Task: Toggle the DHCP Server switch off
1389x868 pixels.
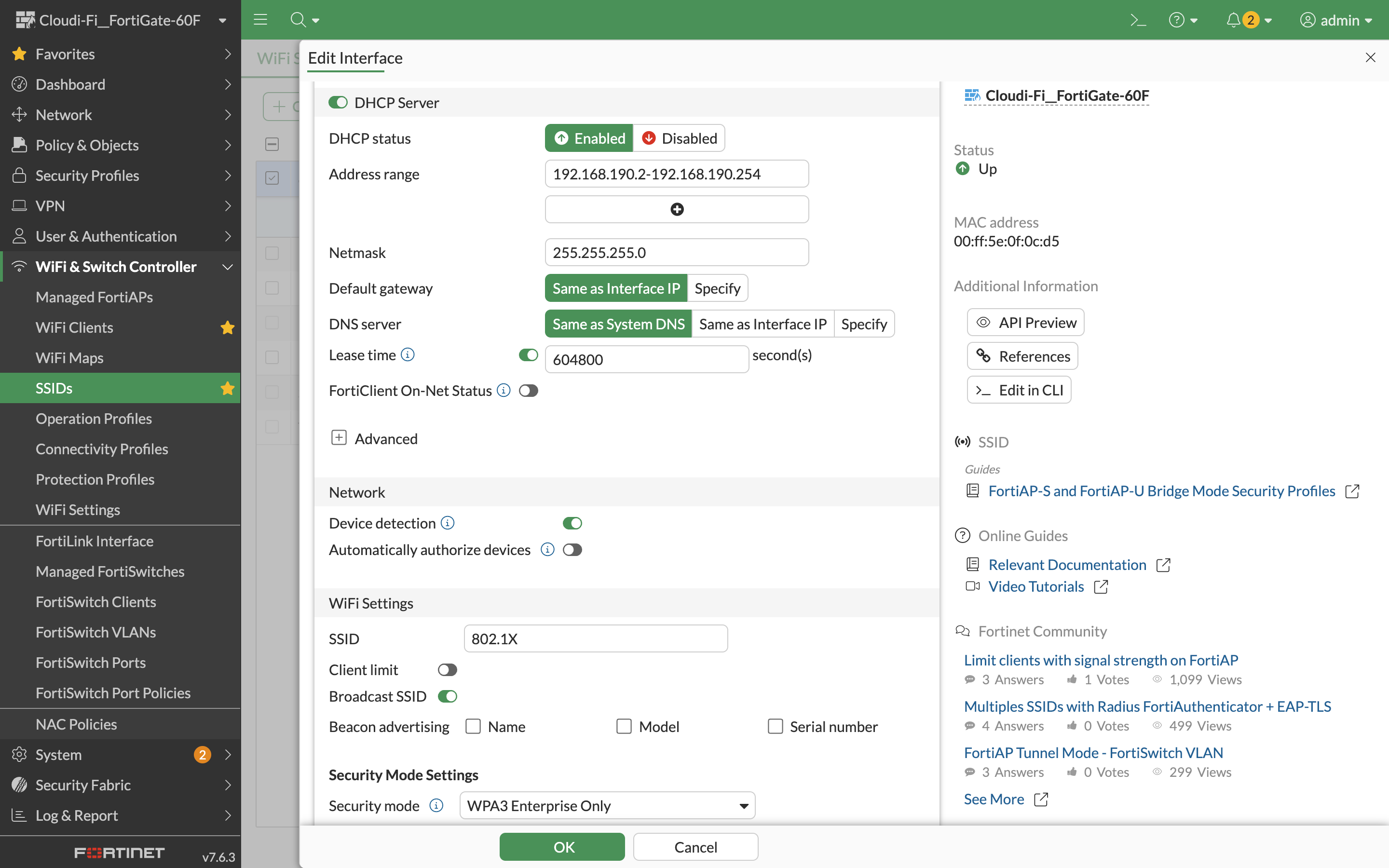Action: [x=338, y=102]
